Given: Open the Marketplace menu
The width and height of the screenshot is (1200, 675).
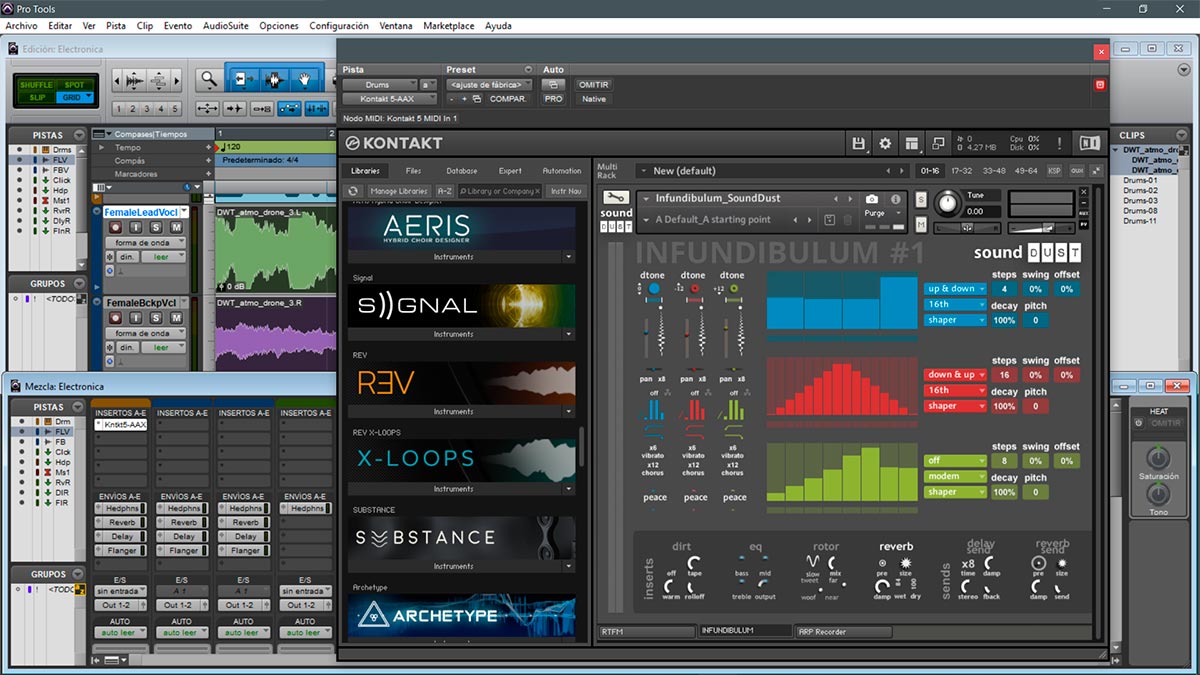Looking at the screenshot, I should [449, 25].
